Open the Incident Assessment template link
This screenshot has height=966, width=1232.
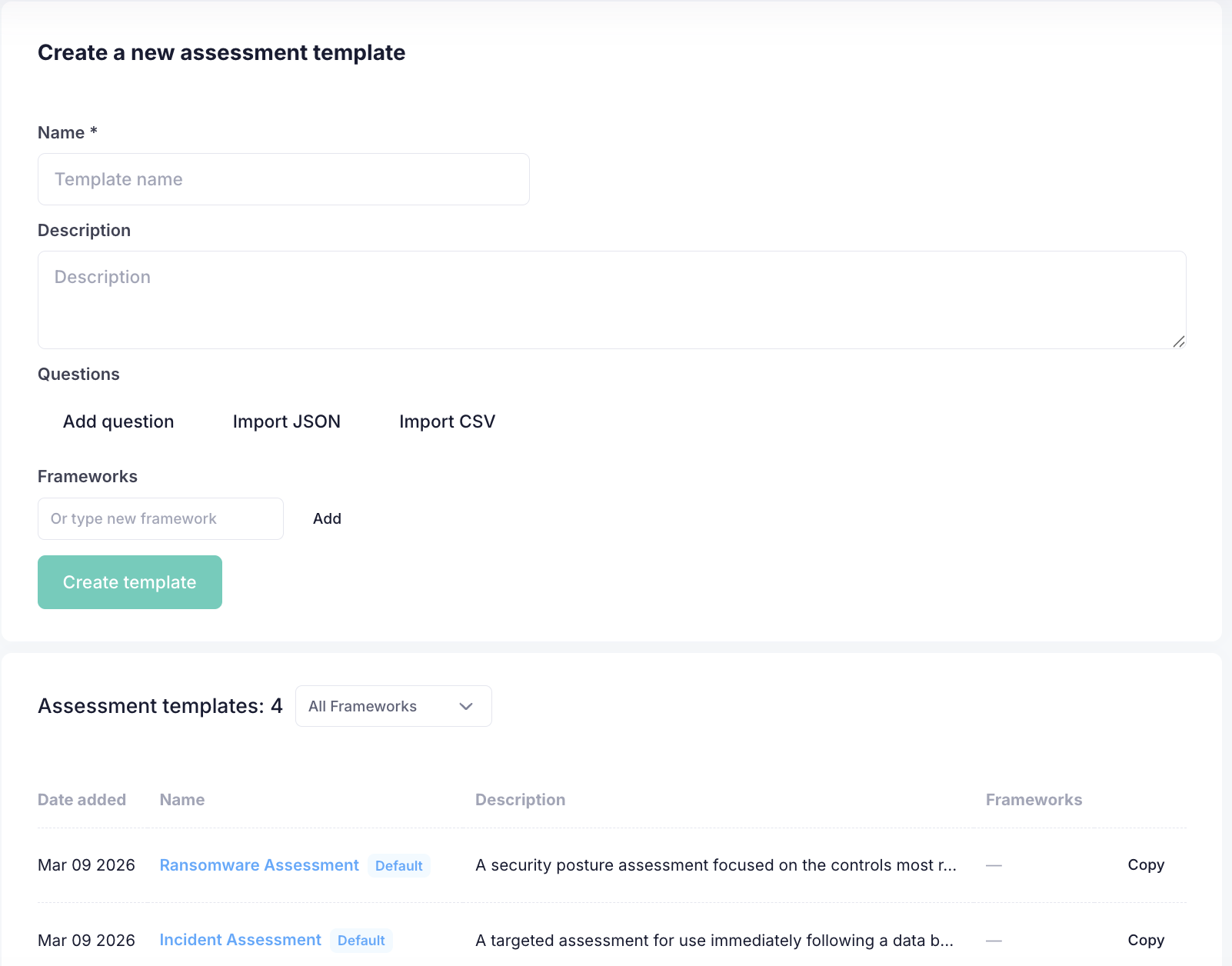pos(240,940)
